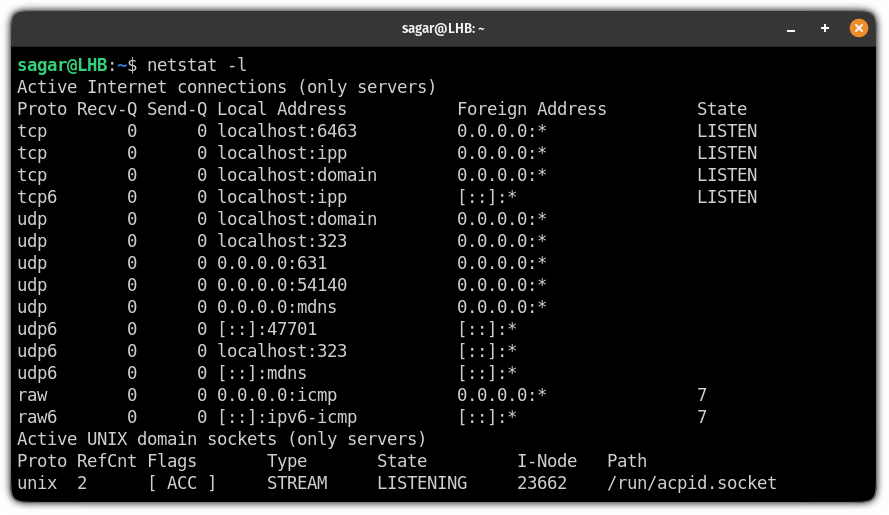Click the sagar@LHB green prompt text
The image size is (889, 515).
click(x=62, y=65)
